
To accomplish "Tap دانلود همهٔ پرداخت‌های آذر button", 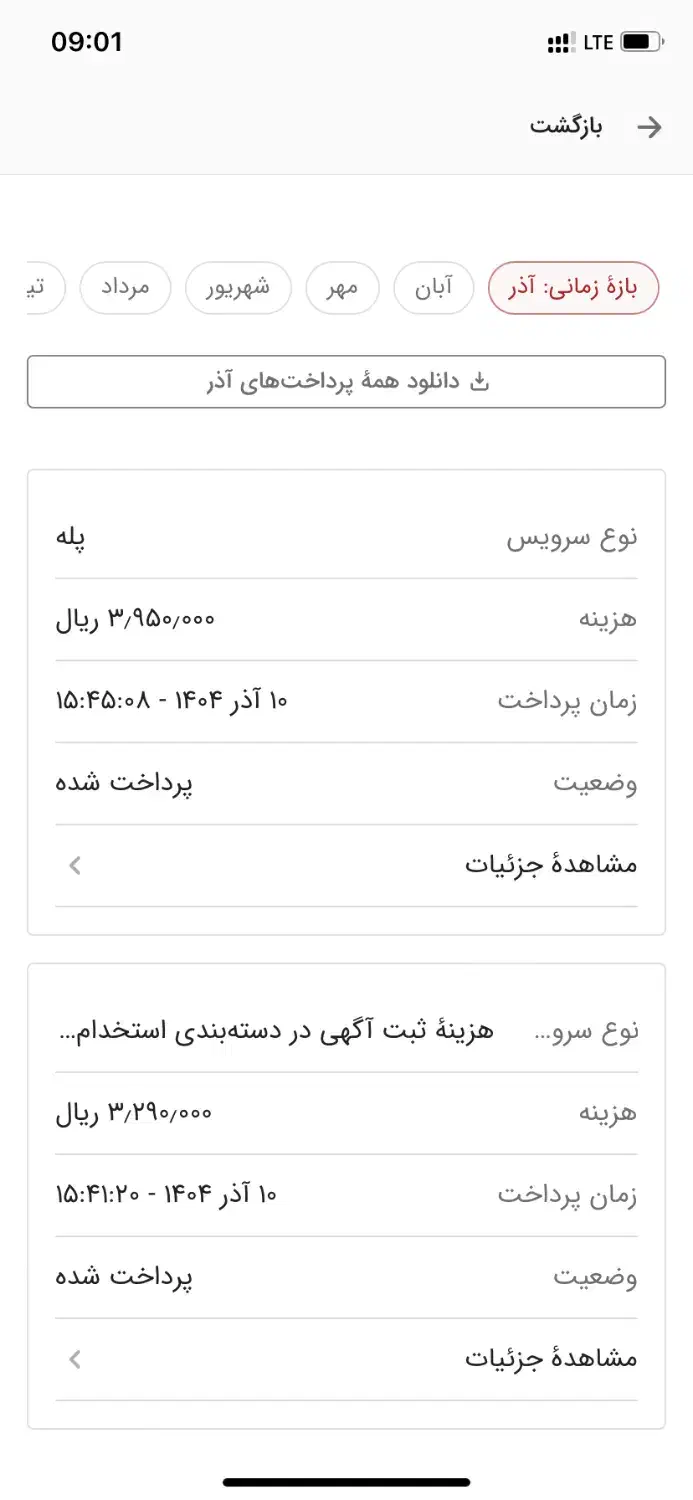I will [x=346, y=381].
